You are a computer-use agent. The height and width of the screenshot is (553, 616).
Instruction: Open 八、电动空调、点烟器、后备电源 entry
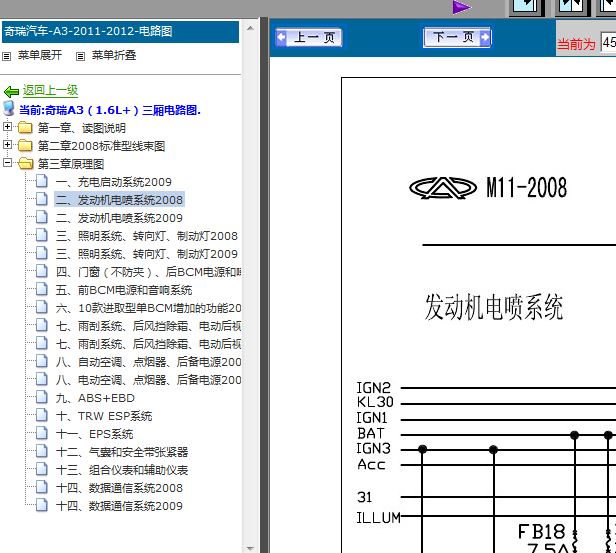click(x=148, y=380)
